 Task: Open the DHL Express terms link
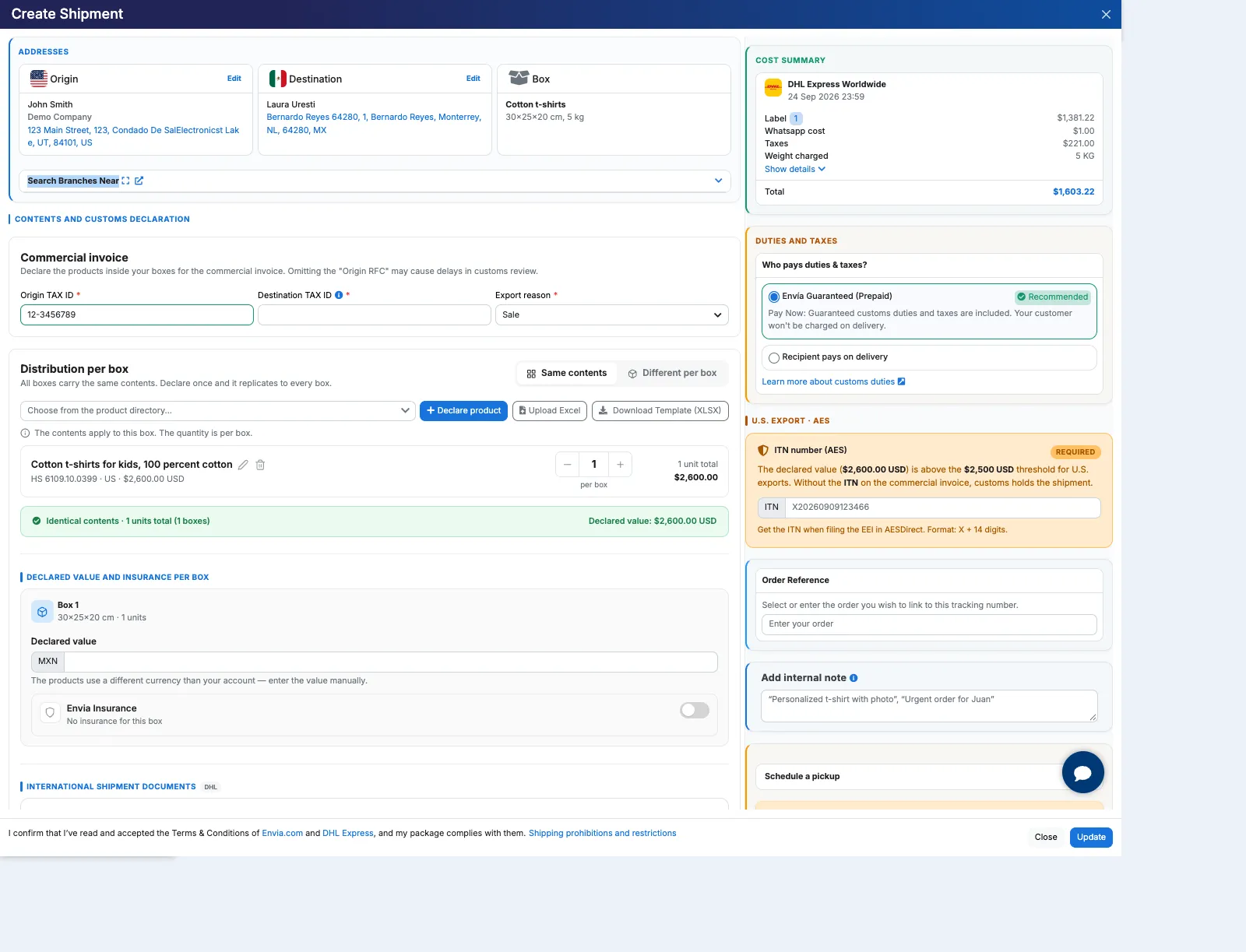(348, 833)
